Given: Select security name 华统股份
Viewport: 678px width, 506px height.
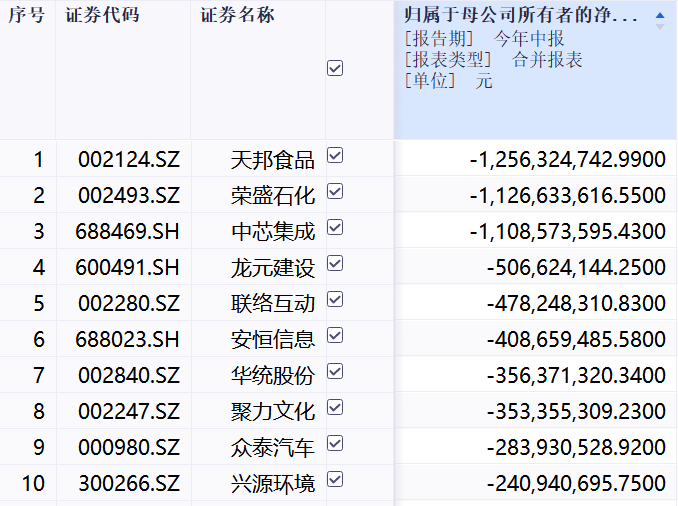Looking at the screenshot, I should [273, 375].
